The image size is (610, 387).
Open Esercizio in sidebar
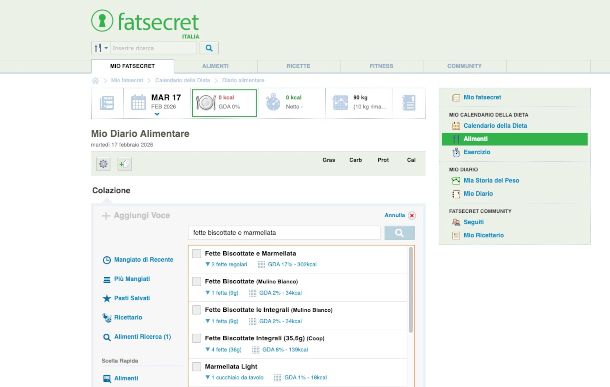coord(477,152)
